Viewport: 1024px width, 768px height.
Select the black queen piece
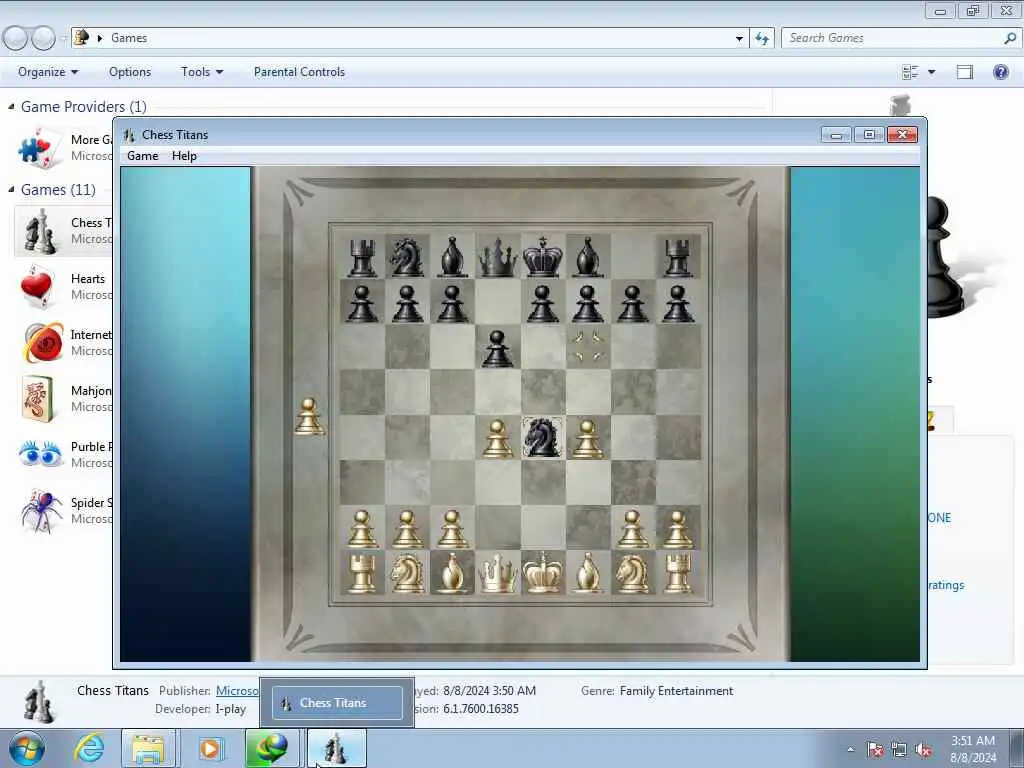pyautogui.click(x=498, y=257)
